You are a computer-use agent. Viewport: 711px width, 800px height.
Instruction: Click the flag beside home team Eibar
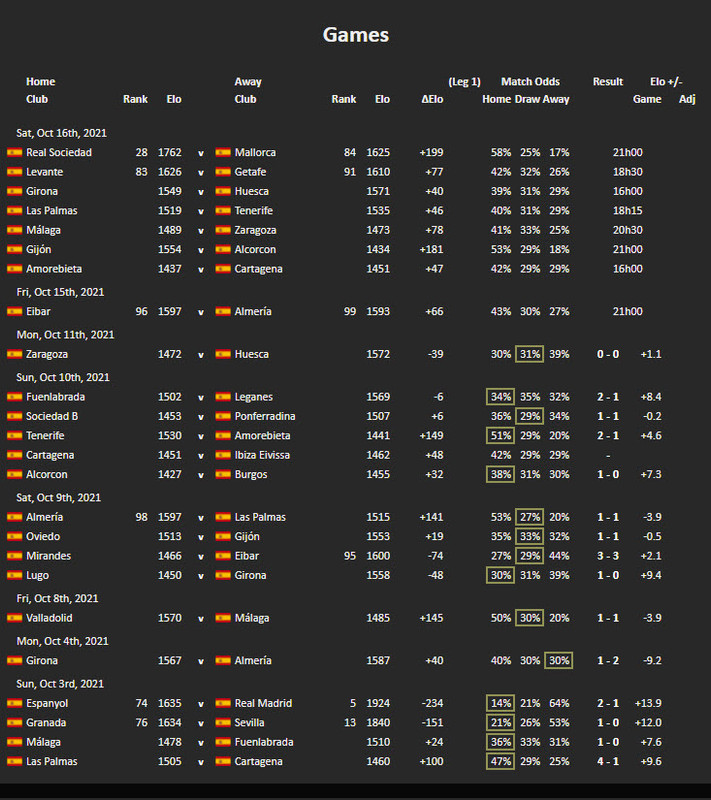pos(14,312)
